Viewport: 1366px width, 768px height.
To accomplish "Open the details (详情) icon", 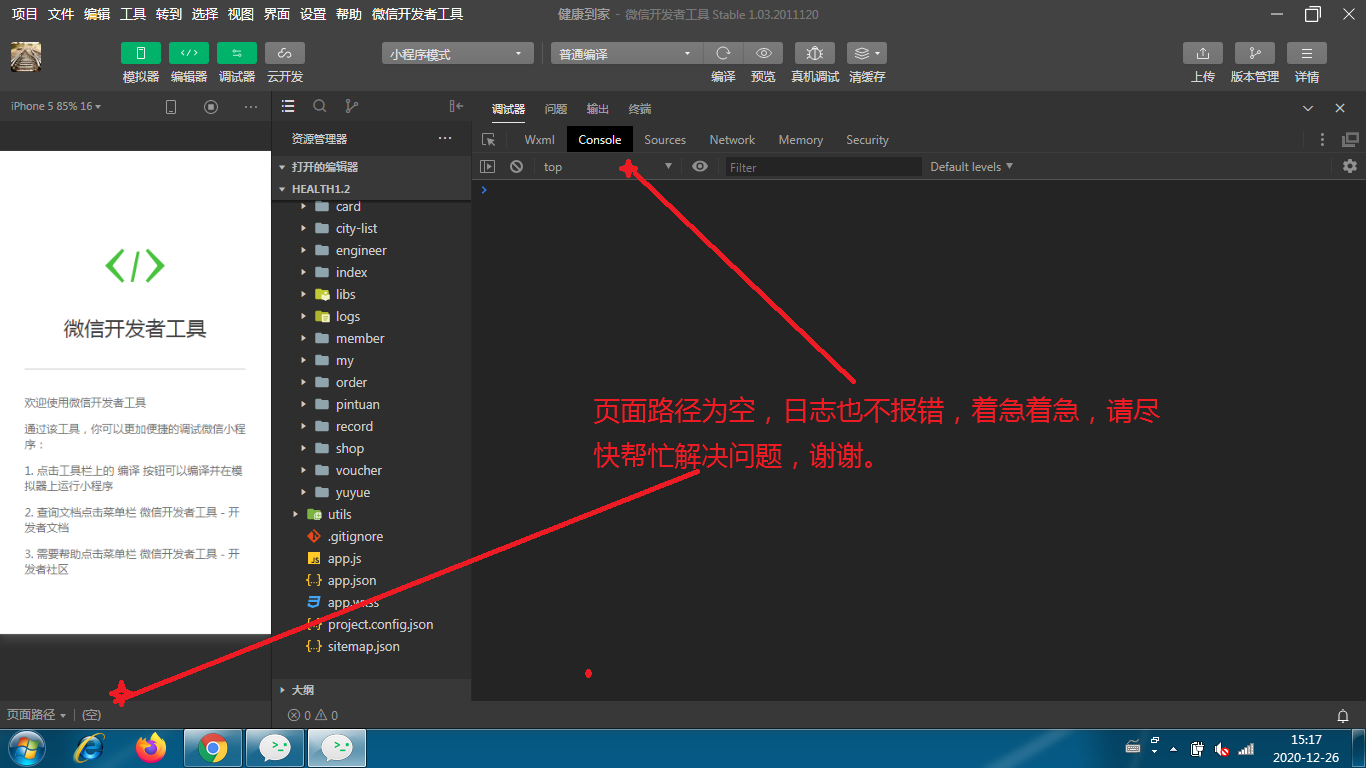I will [x=1307, y=53].
